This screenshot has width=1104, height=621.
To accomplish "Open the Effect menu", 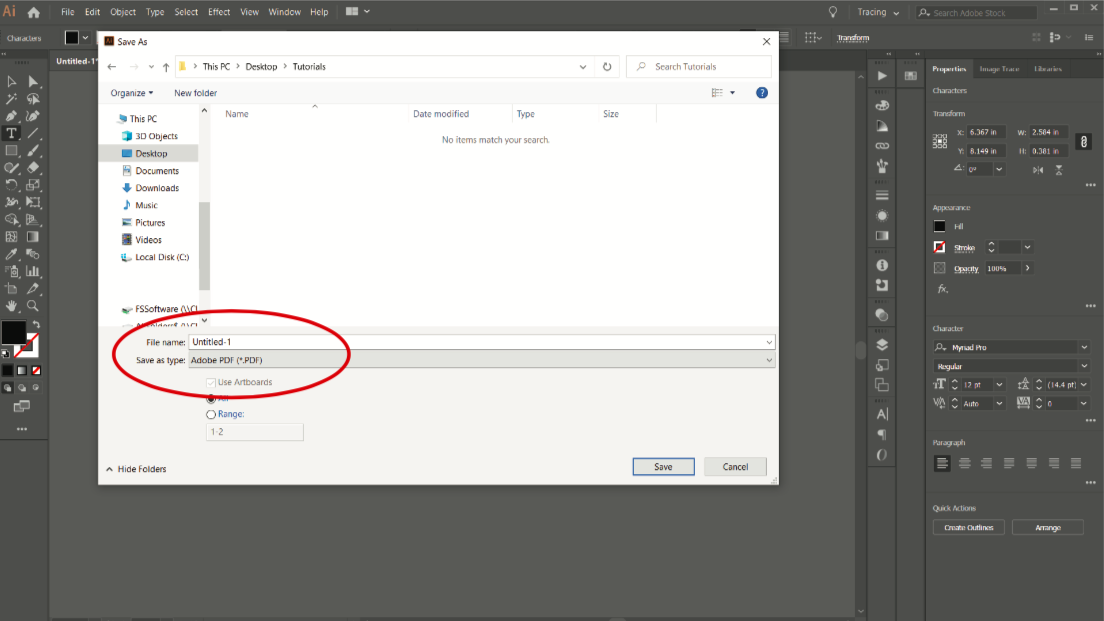I will [x=218, y=12].
